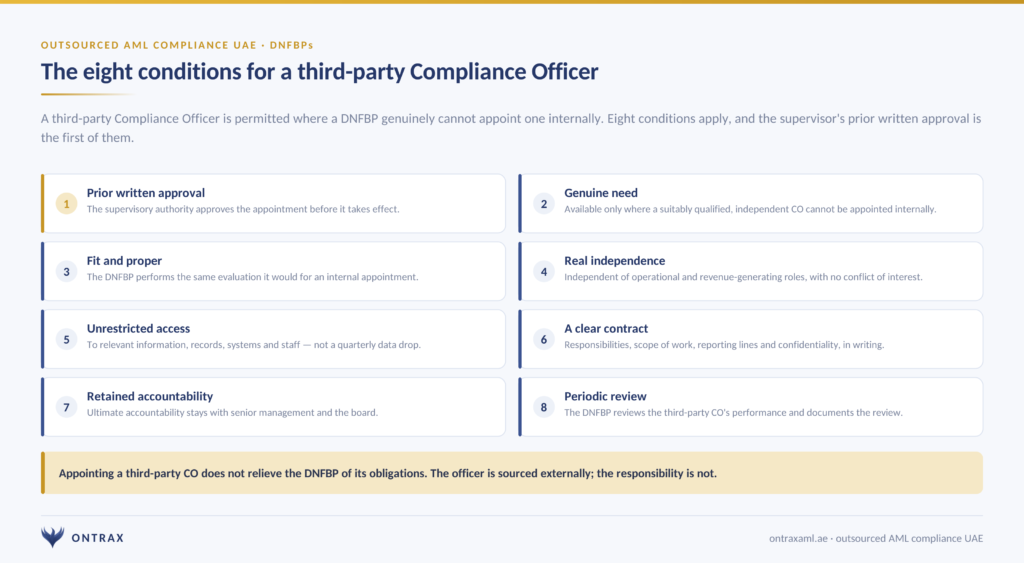The image size is (1024, 563).
Task: Select the 'Fit and proper' card title
Action: click(124, 261)
